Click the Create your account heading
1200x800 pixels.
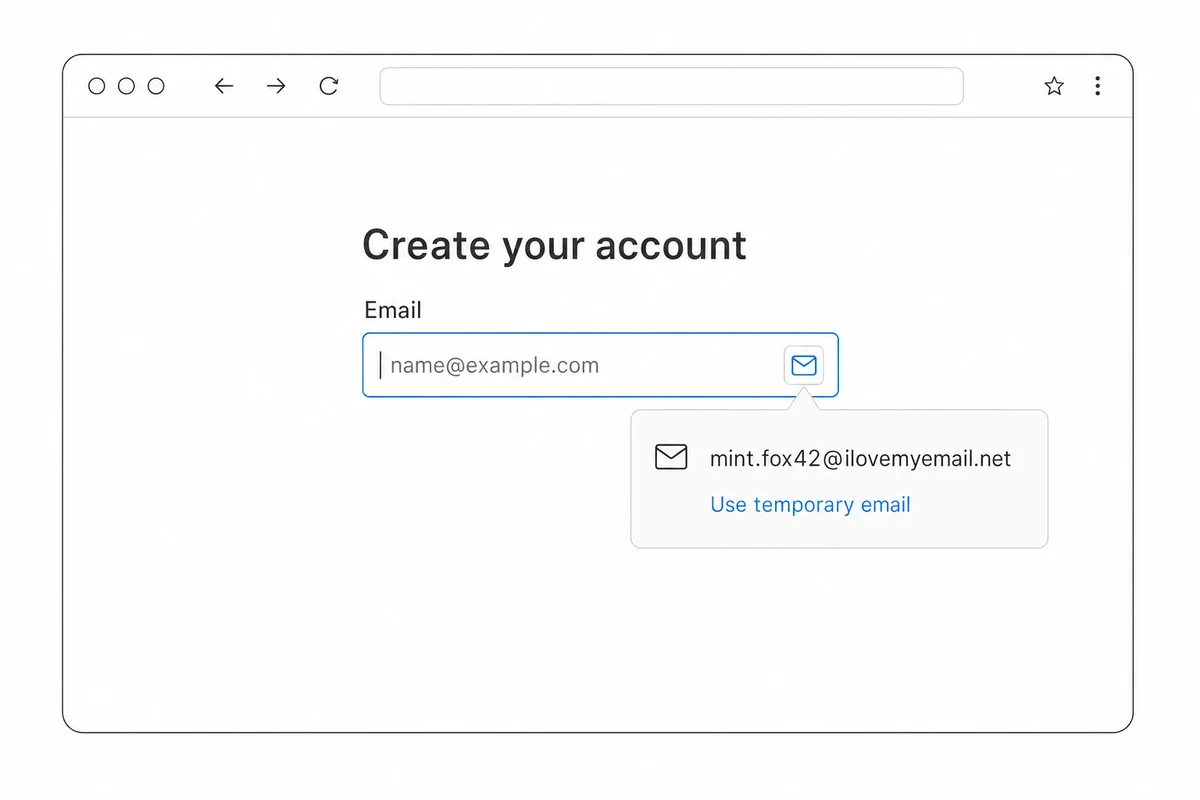point(554,245)
